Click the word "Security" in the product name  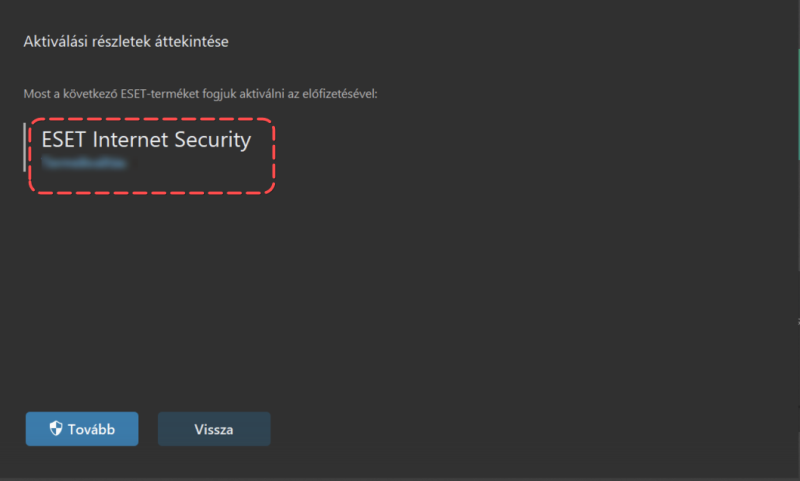point(213,141)
